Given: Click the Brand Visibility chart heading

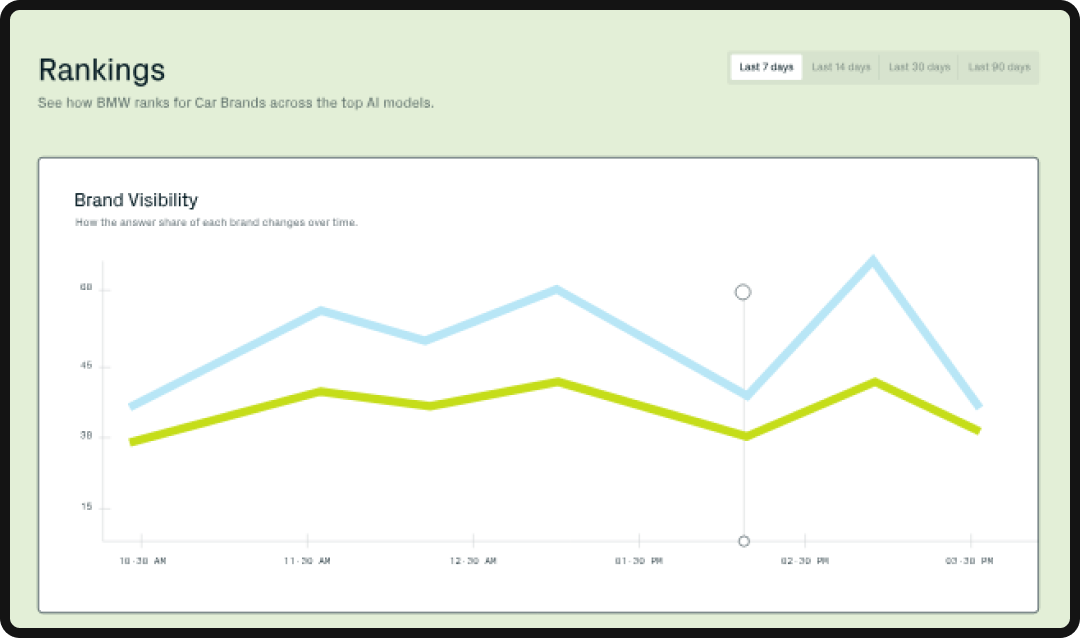Looking at the screenshot, I should 135,200.
